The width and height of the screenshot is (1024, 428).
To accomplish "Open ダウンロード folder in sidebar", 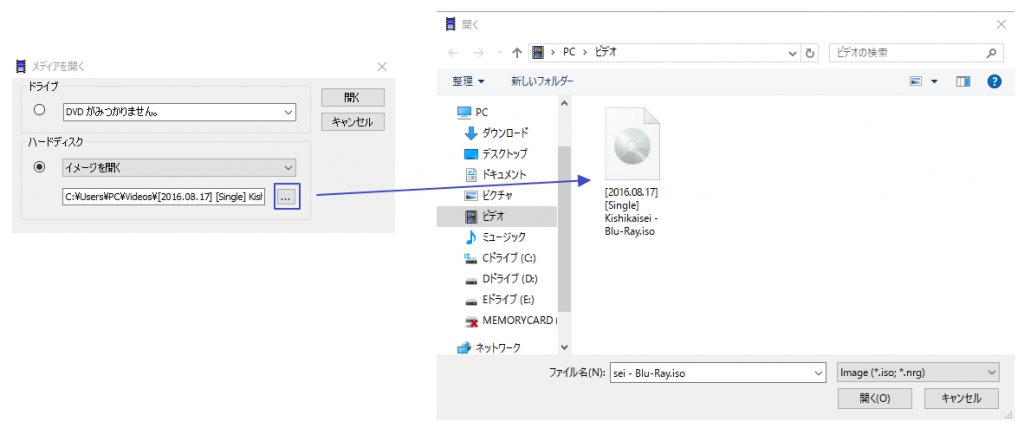I will pos(505,132).
